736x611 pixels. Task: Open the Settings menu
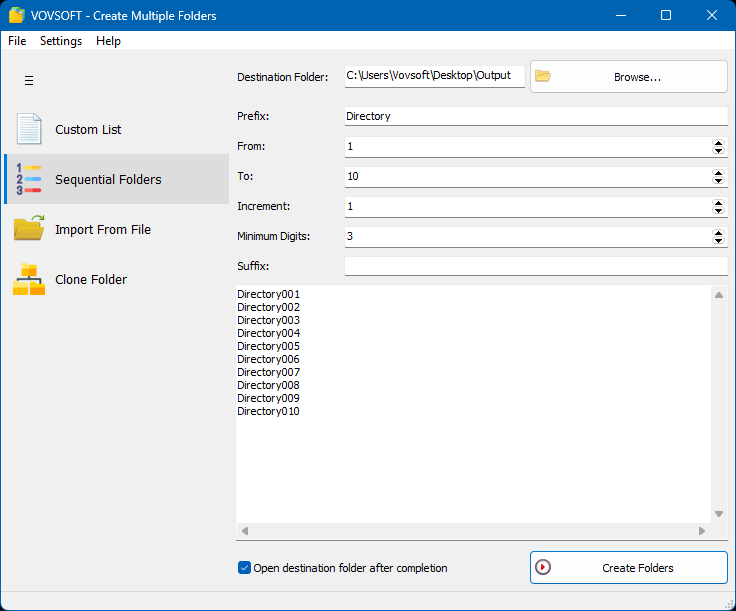click(x=61, y=41)
